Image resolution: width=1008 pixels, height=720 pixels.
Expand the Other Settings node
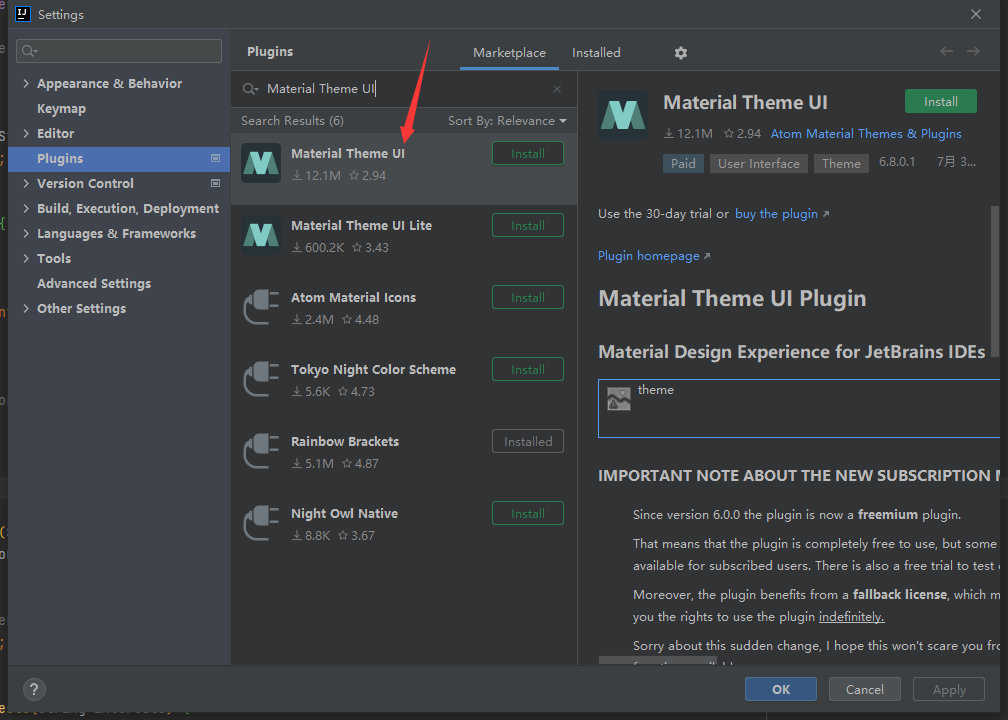26,309
